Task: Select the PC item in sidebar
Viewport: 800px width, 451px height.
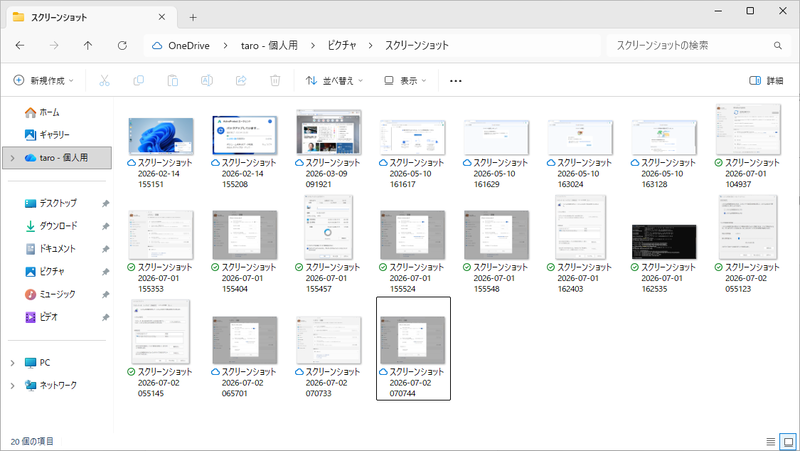Action: pyautogui.click(x=38, y=363)
